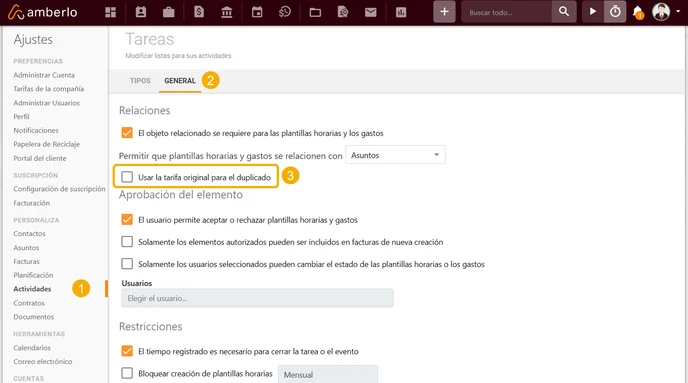Open Papelera de Reciclaje

pyautogui.click(x=47, y=144)
